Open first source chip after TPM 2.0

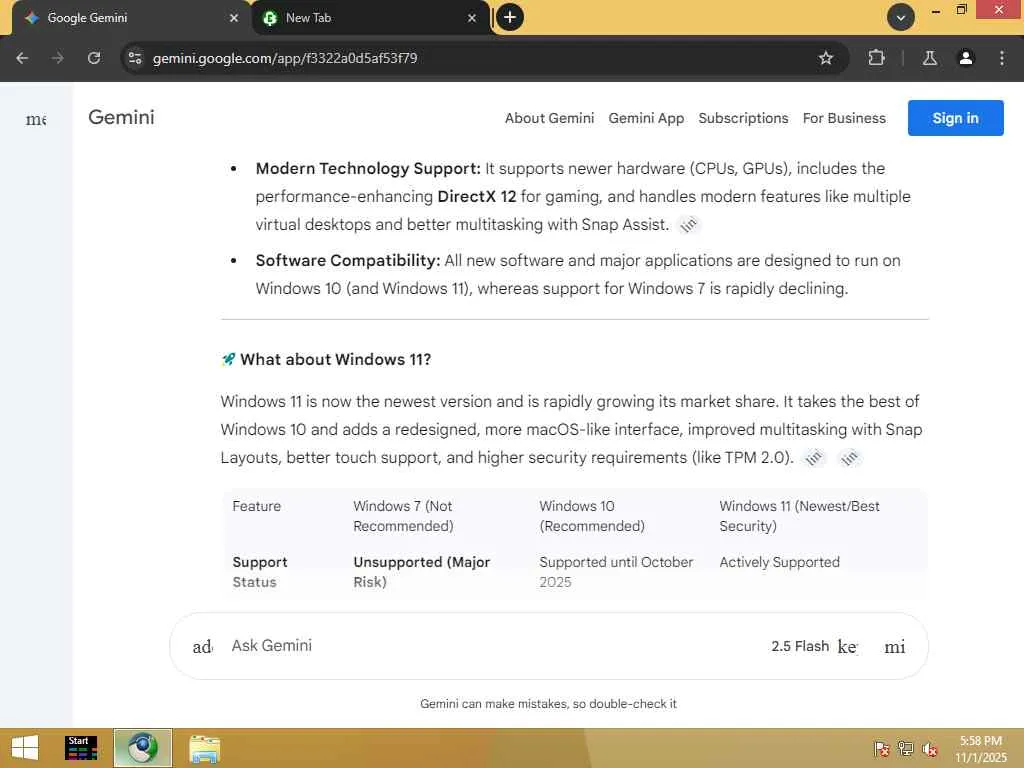[814, 458]
